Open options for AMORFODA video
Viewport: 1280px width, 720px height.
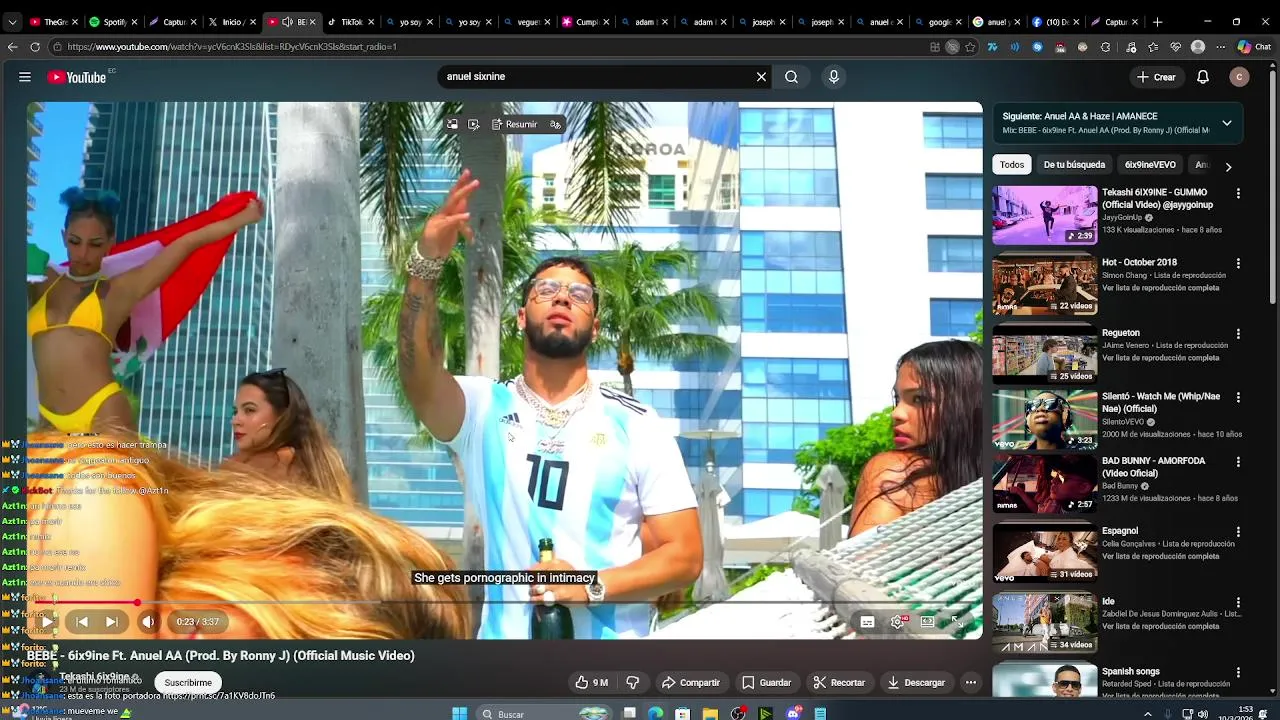[1238, 462]
